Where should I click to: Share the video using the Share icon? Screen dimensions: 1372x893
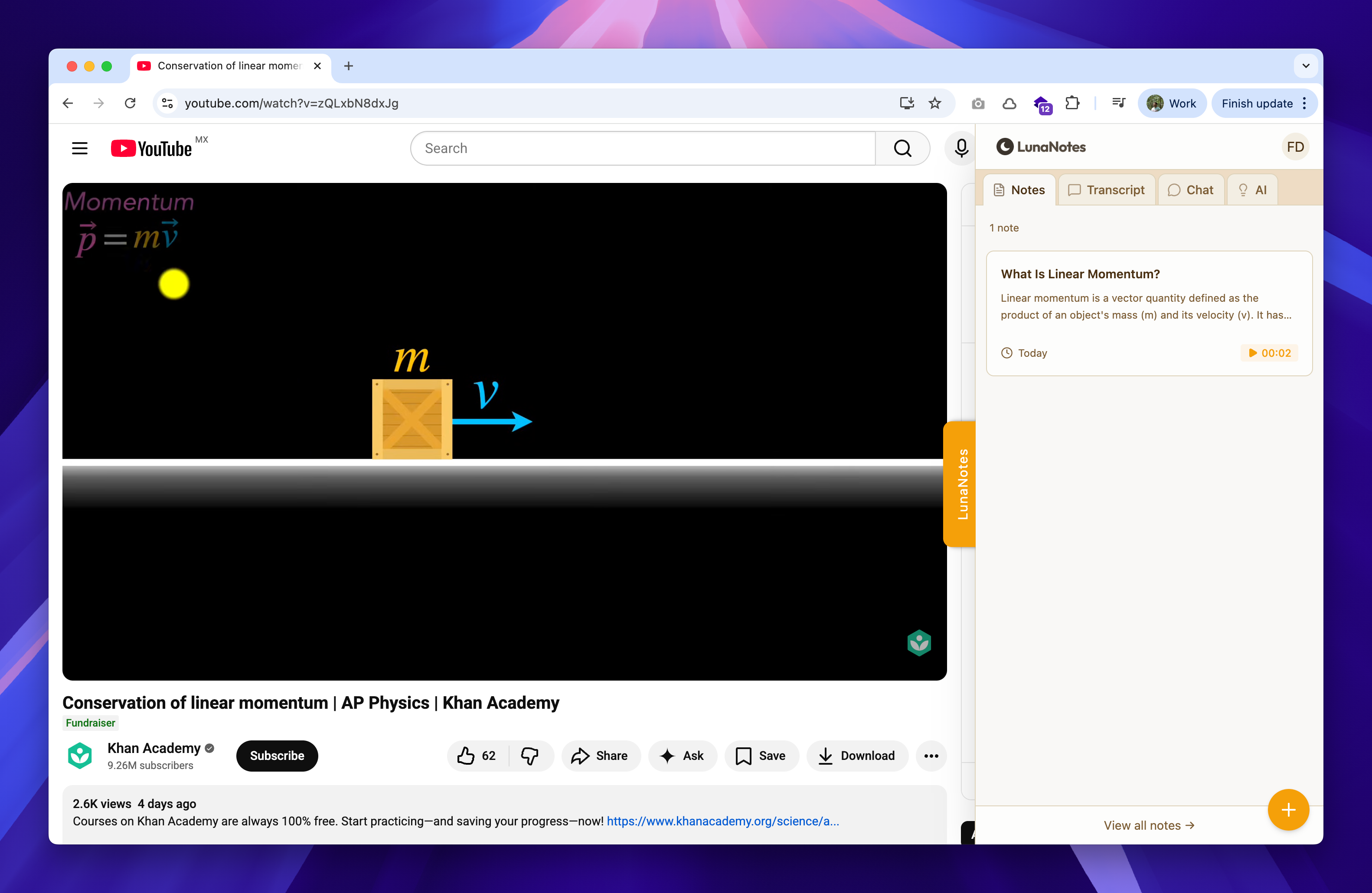(601, 756)
